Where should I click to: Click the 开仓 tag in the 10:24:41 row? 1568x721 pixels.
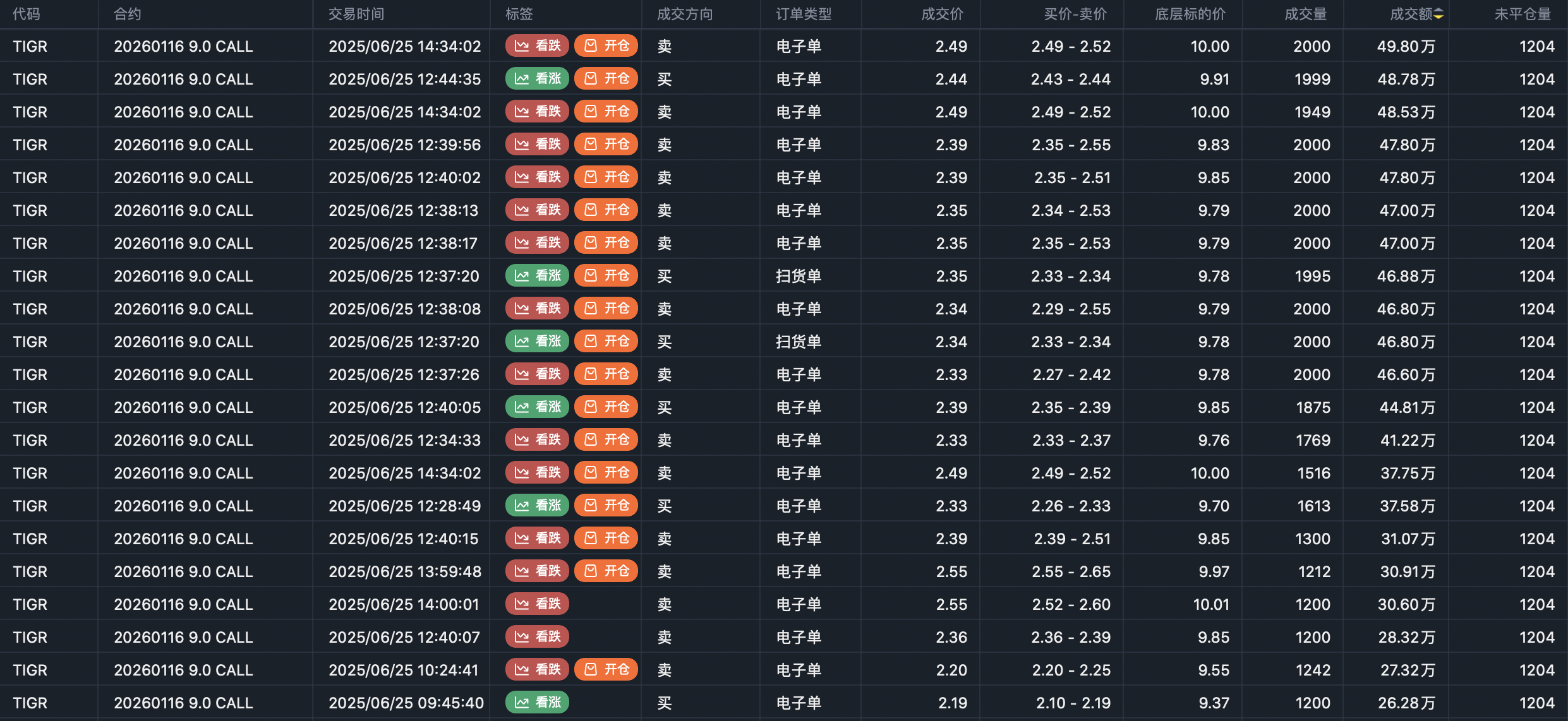tap(606, 670)
